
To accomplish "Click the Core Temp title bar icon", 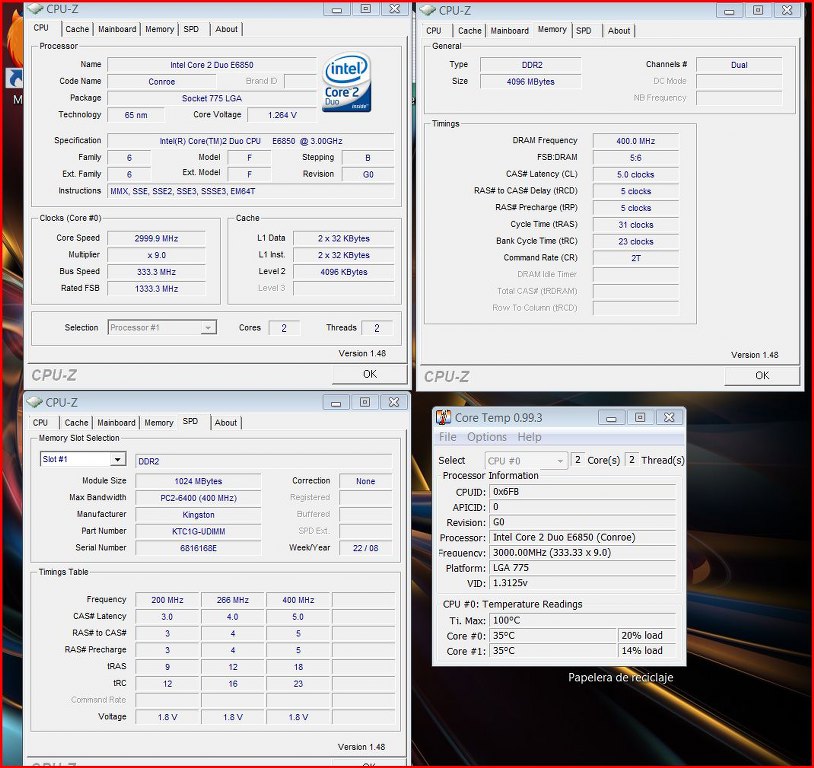I will (x=443, y=417).
